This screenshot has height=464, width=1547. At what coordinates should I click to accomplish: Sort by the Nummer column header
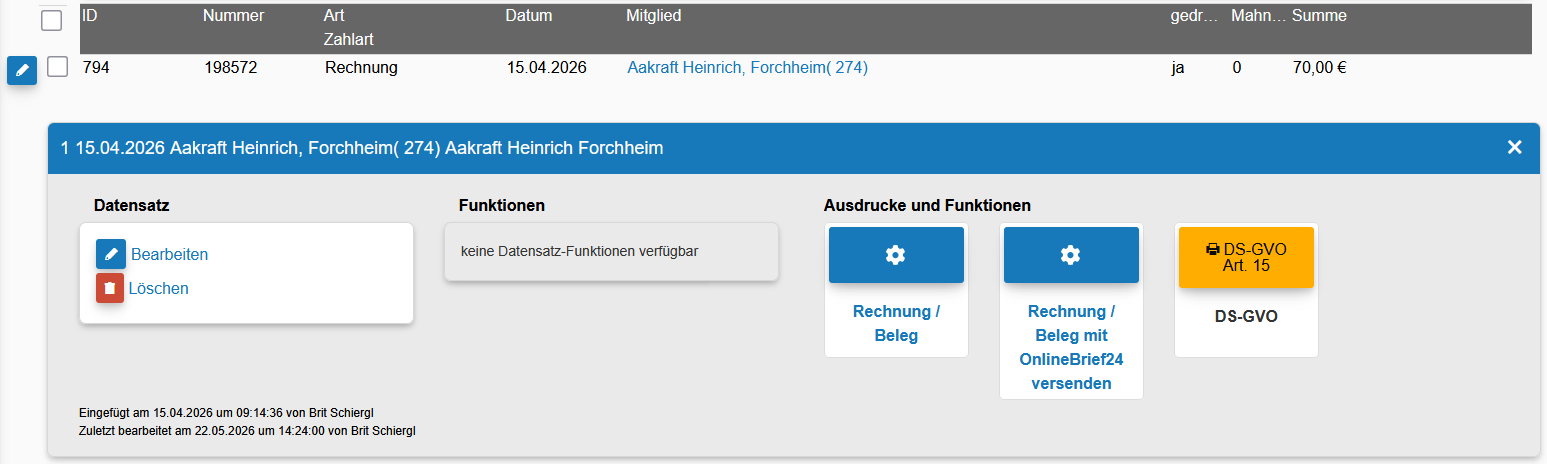click(233, 16)
